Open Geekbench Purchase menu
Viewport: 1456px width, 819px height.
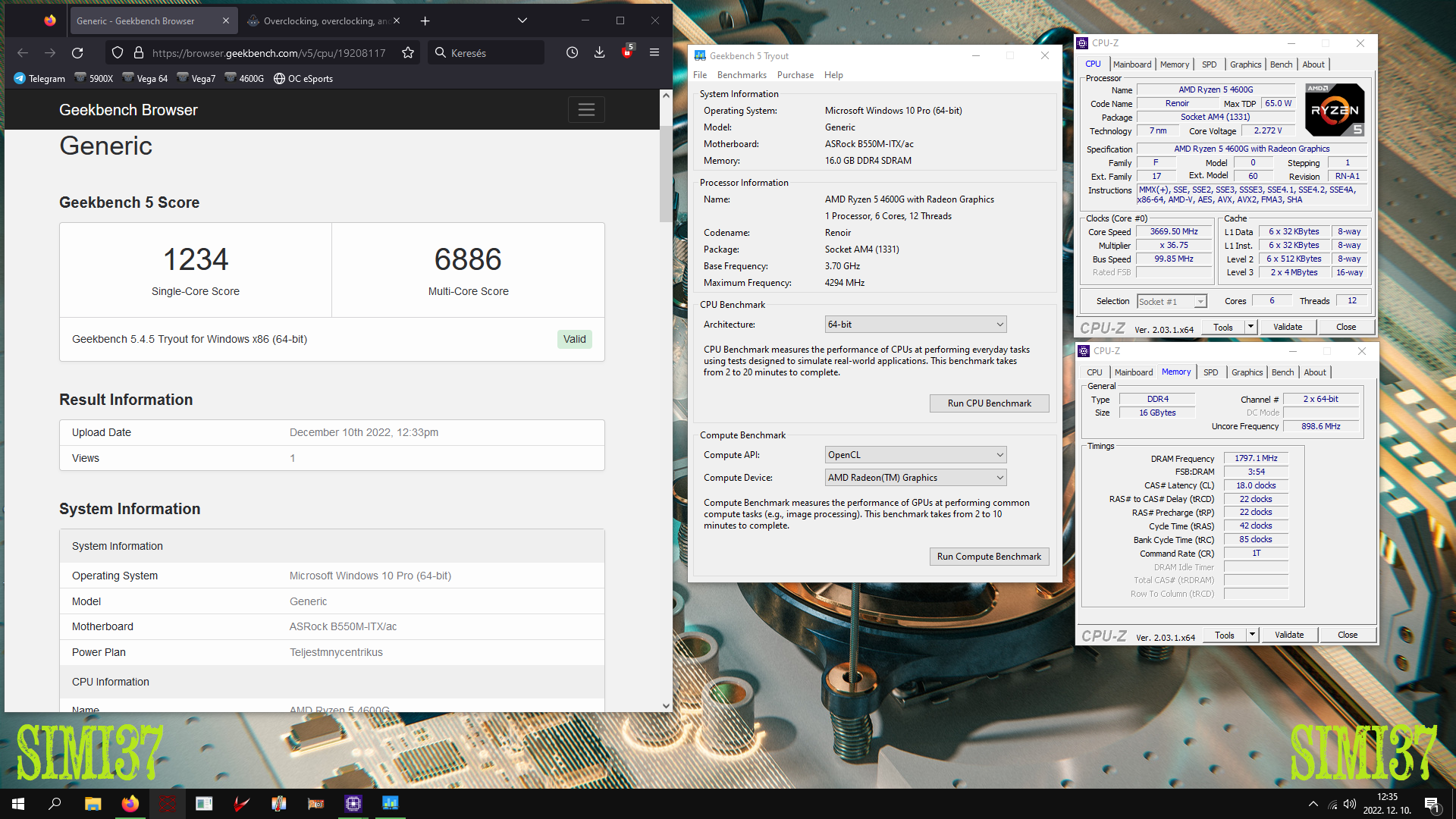point(795,75)
